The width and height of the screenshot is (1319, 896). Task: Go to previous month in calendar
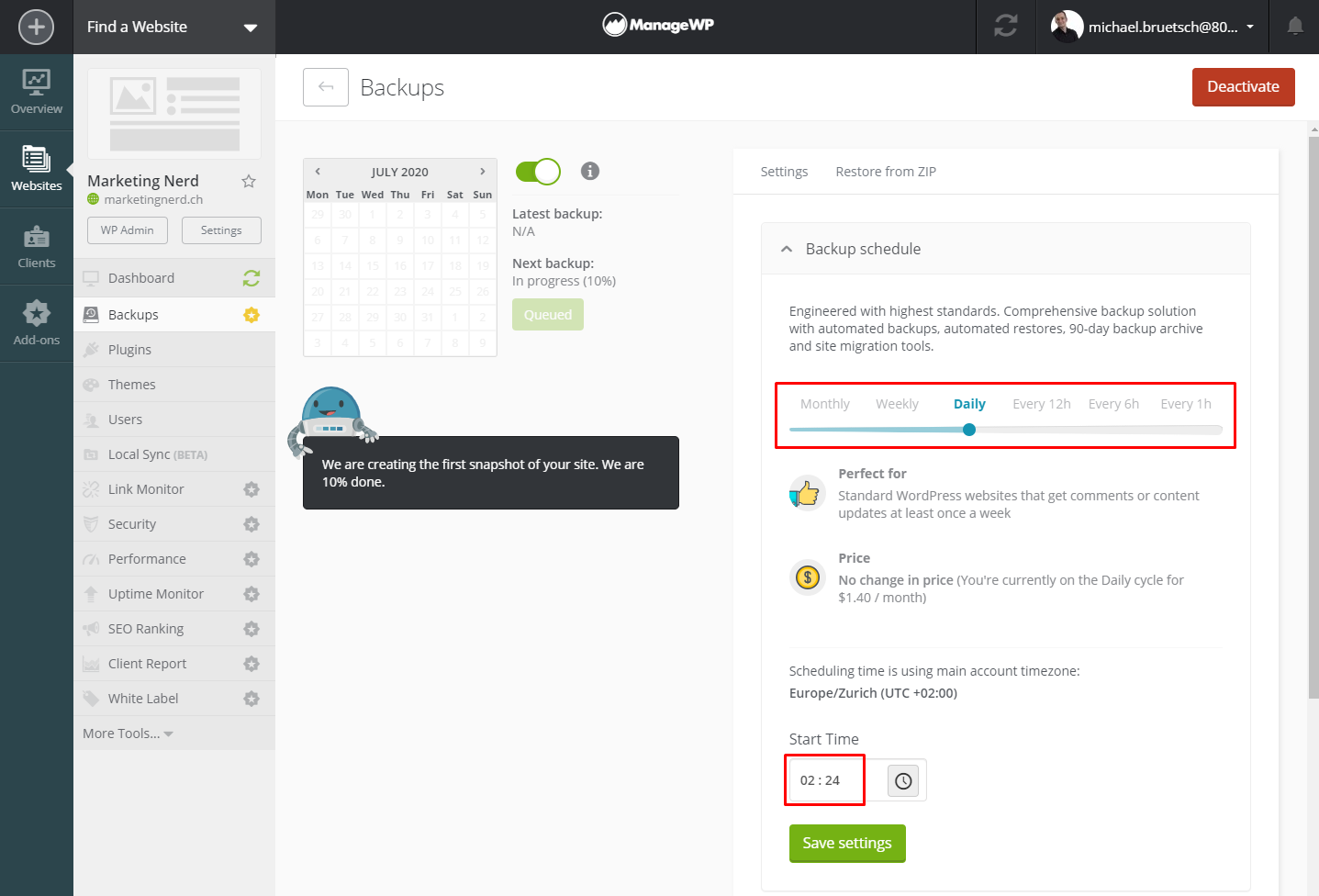[x=318, y=172]
